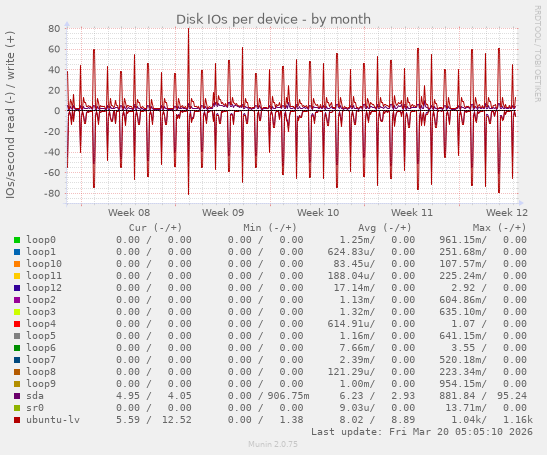Select the loop2 legend label
The width and height of the screenshot is (547, 455).
point(41,300)
